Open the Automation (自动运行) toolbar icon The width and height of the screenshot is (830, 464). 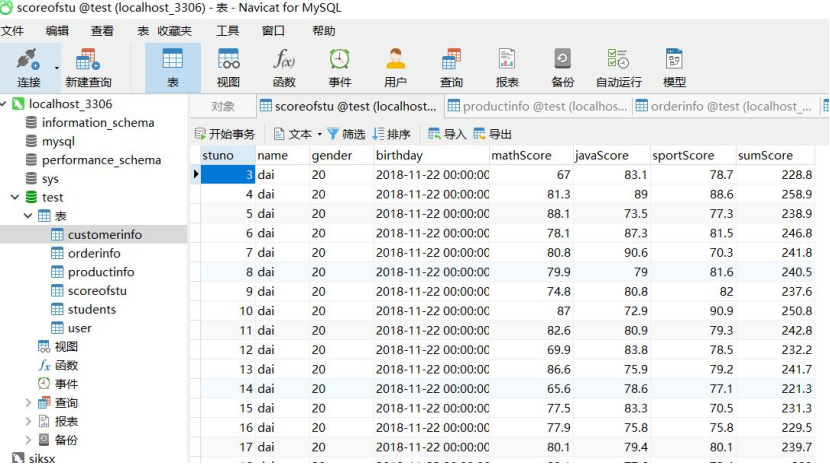(618, 68)
